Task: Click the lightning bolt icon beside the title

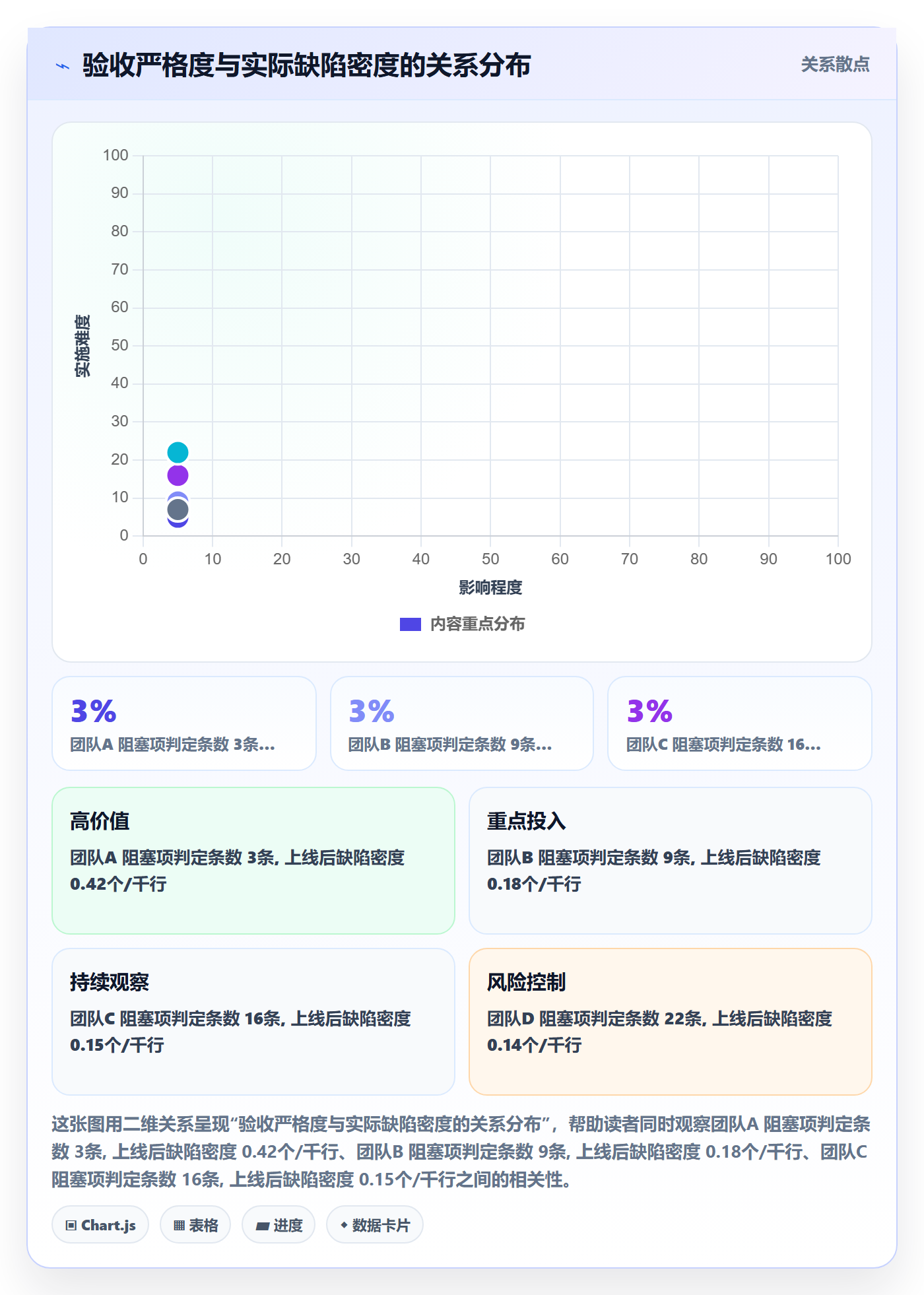Action: 63,66
